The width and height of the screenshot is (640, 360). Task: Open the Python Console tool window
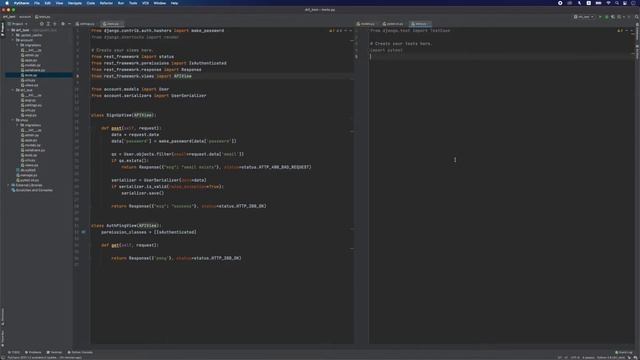point(80,352)
